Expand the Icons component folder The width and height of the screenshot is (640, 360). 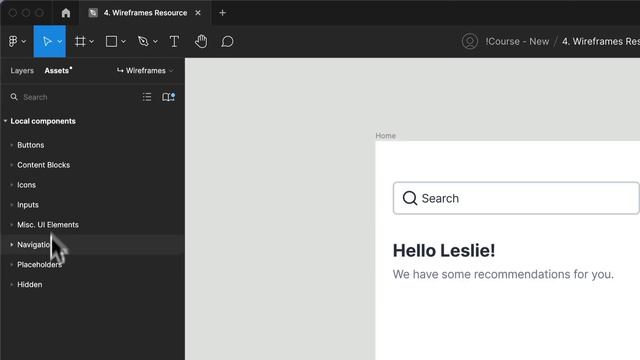(x=11, y=185)
